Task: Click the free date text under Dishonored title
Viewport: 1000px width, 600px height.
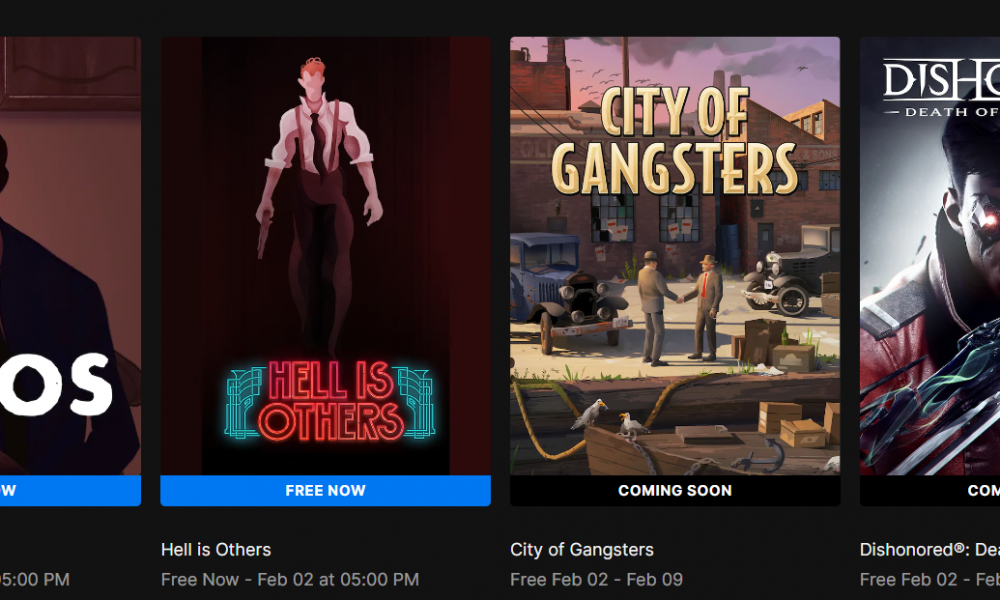Action: tap(930, 580)
